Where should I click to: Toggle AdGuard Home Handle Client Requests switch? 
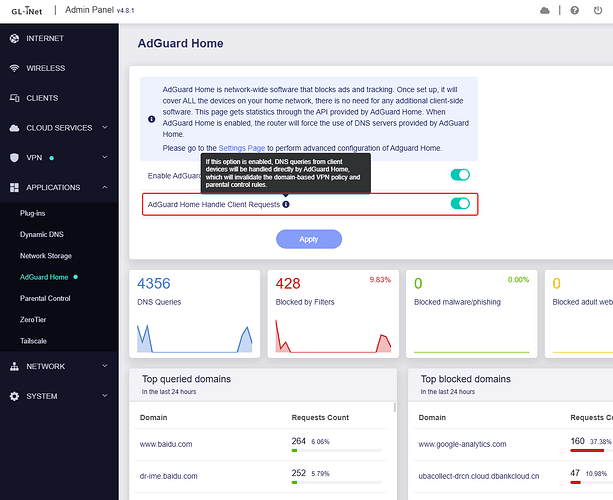pos(460,204)
